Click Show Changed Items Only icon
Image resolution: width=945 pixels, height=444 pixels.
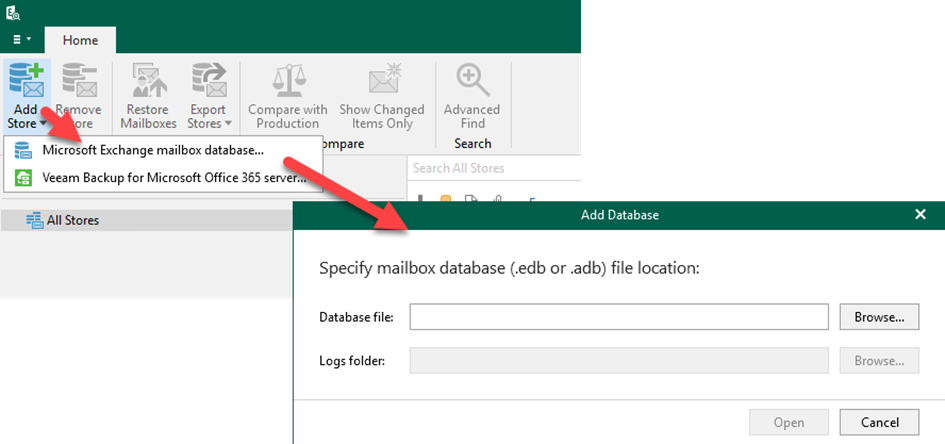[384, 80]
